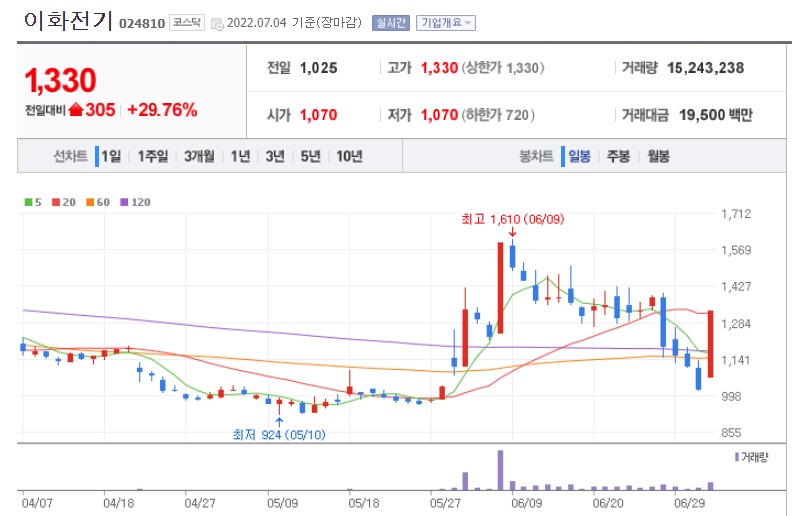Click the 봉차트 label
This screenshot has width=792, height=516.
click(x=536, y=156)
